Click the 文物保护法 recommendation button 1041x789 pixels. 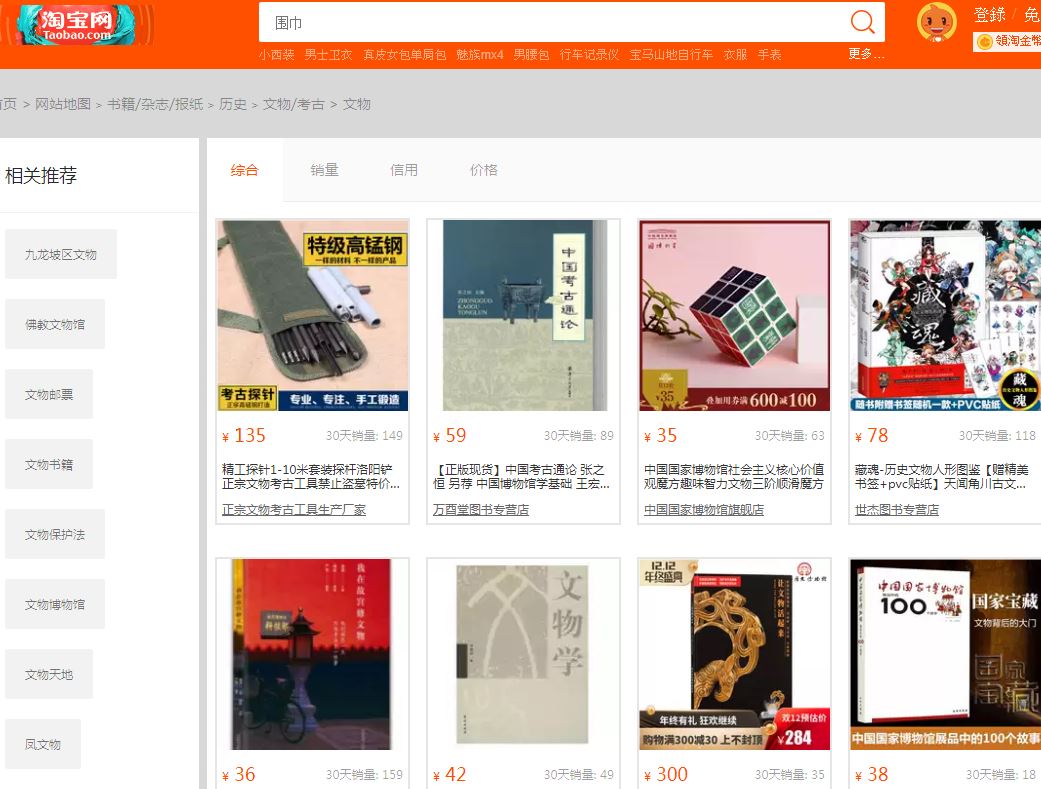click(55, 534)
